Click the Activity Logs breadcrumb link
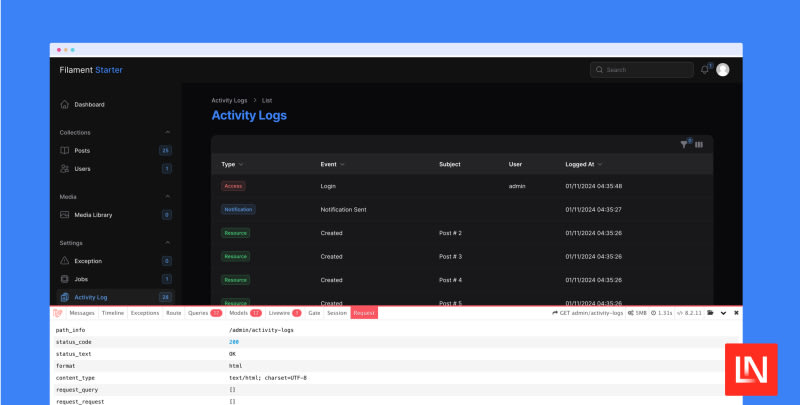 pos(229,100)
